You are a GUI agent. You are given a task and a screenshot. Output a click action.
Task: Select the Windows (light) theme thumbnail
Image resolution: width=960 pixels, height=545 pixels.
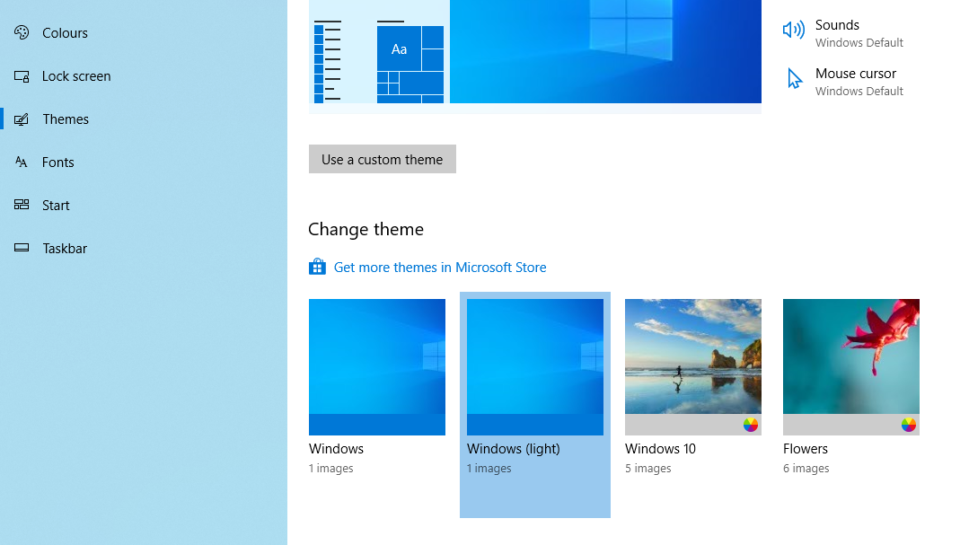click(535, 367)
